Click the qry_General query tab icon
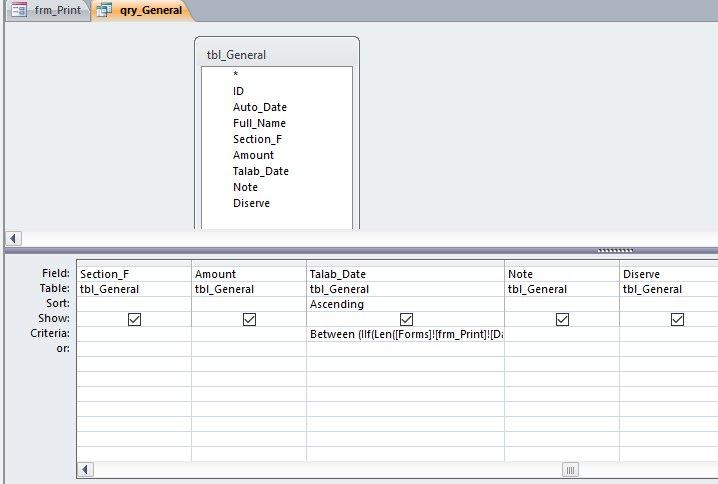718x484 pixels. point(104,10)
